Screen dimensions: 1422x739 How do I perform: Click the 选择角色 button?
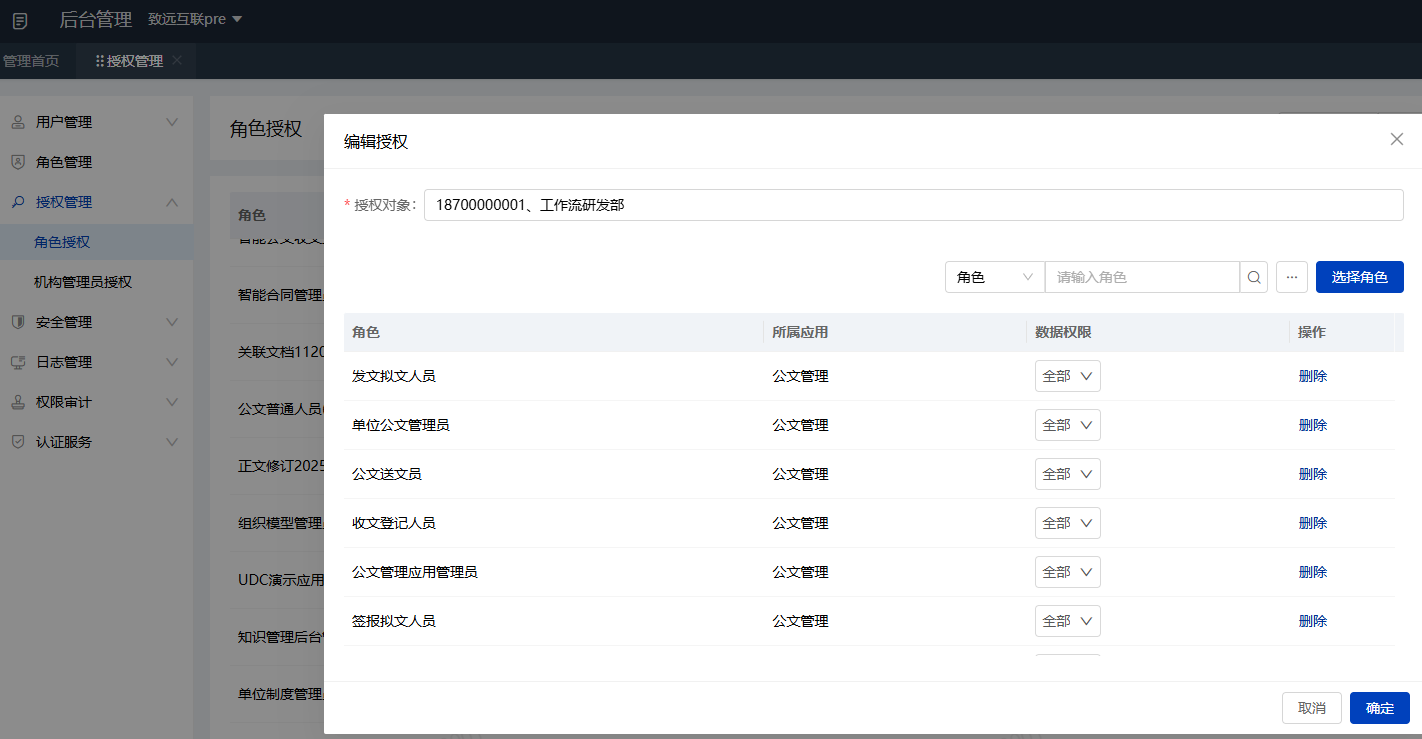tap(1359, 277)
